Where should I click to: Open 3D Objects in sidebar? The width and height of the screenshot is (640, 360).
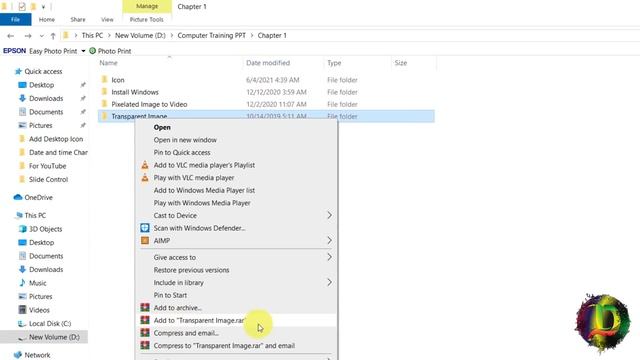pyautogui.click(x=45, y=229)
